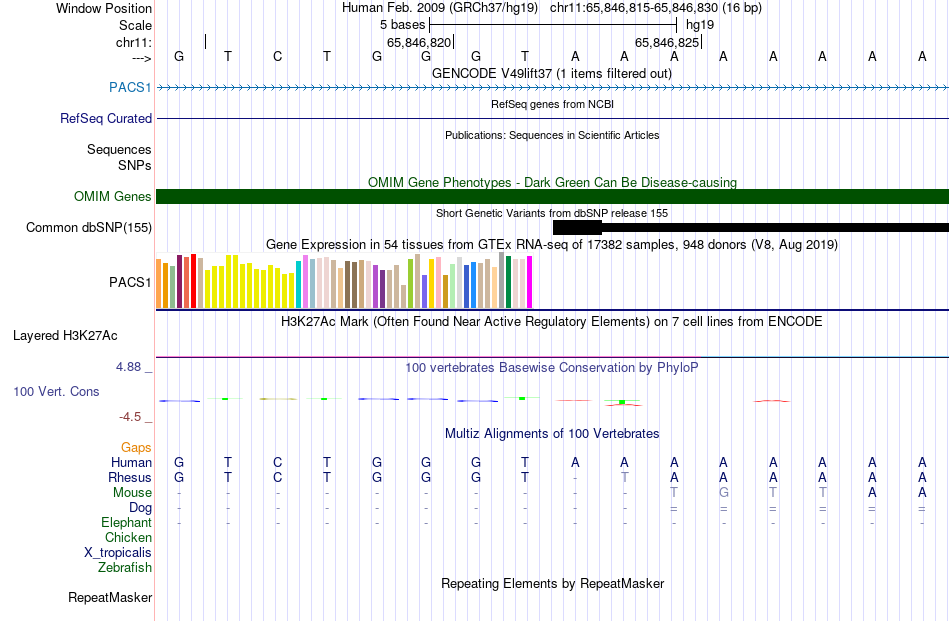Open the Short Genetic Variants from dbSNP title

[x=552, y=213]
